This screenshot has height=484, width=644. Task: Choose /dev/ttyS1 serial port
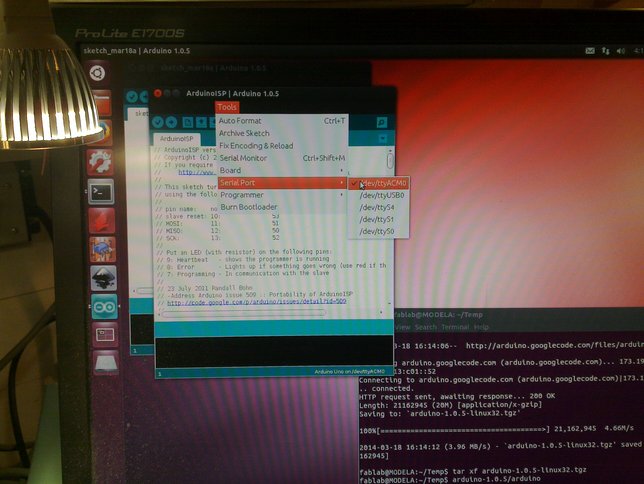[x=378, y=219]
